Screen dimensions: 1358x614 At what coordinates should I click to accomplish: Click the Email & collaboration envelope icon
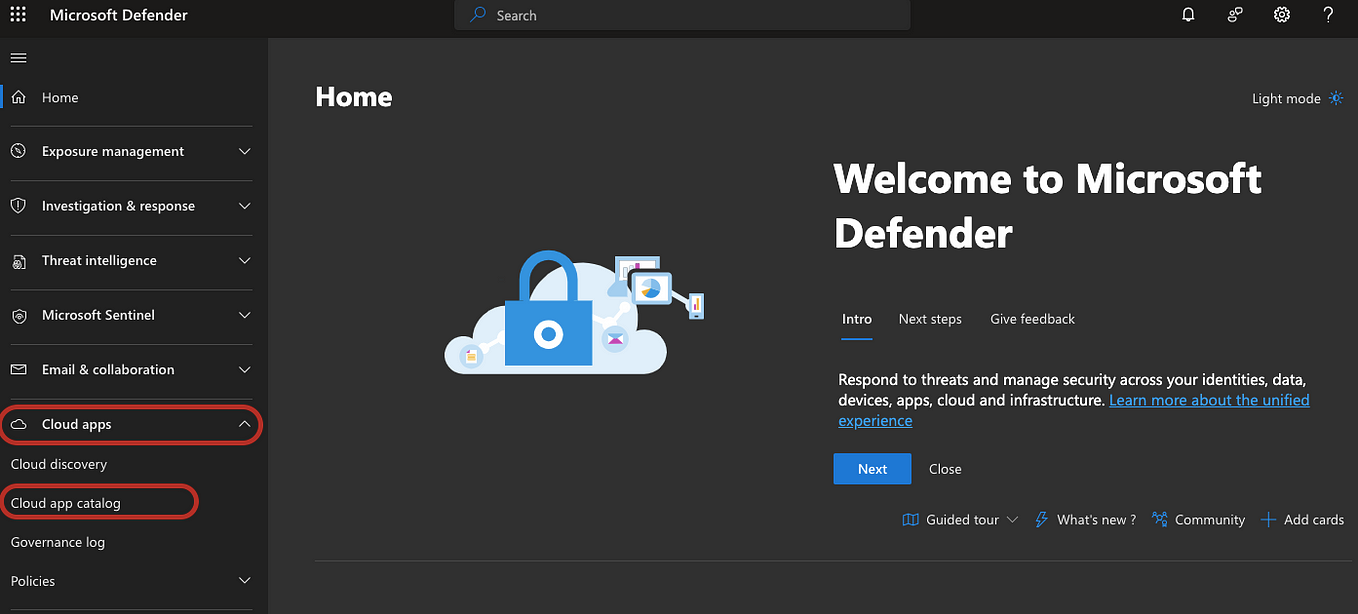18,369
